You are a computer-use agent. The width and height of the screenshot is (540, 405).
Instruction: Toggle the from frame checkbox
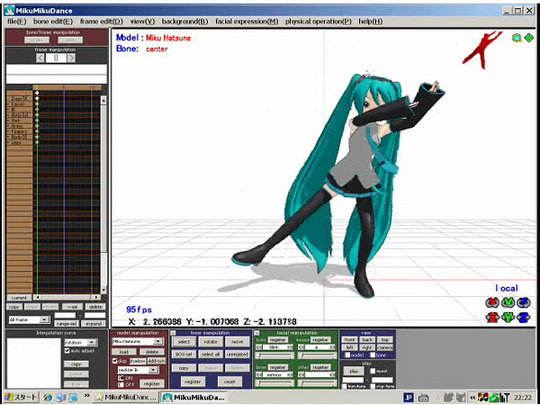(345, 386)
